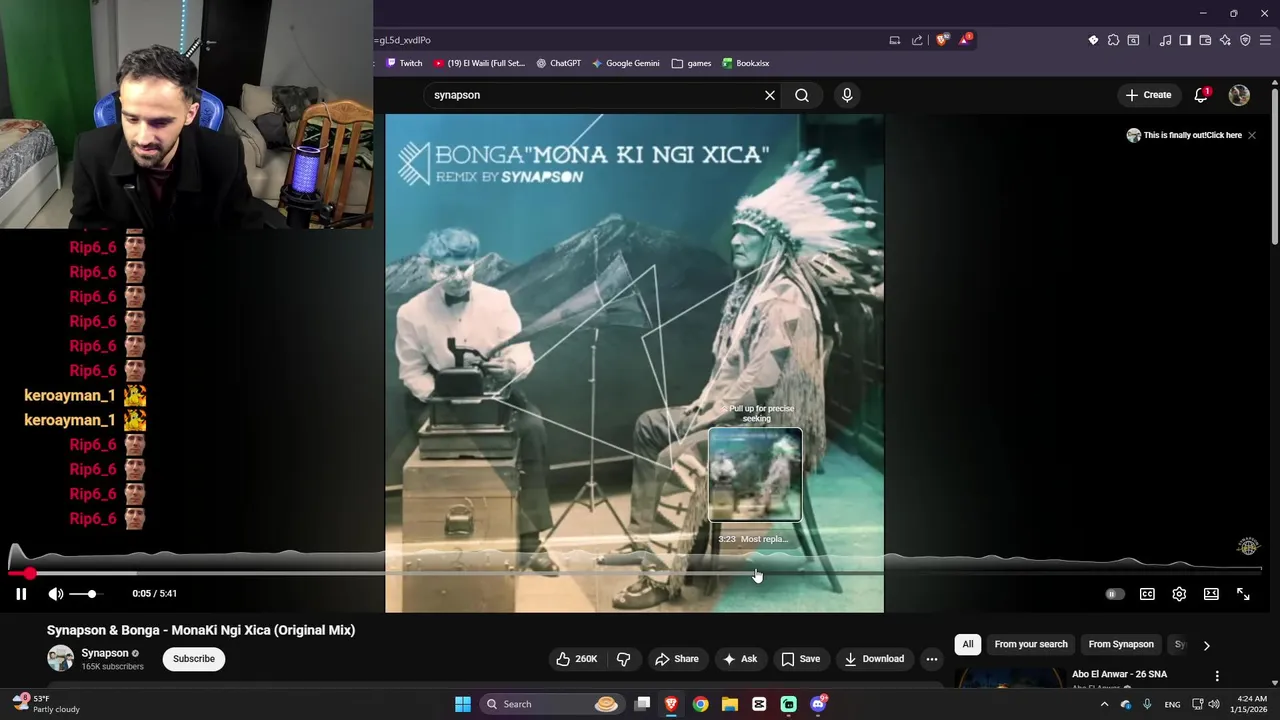
Task: Enter fullscreen mode
Action: tap(1243, 594)
